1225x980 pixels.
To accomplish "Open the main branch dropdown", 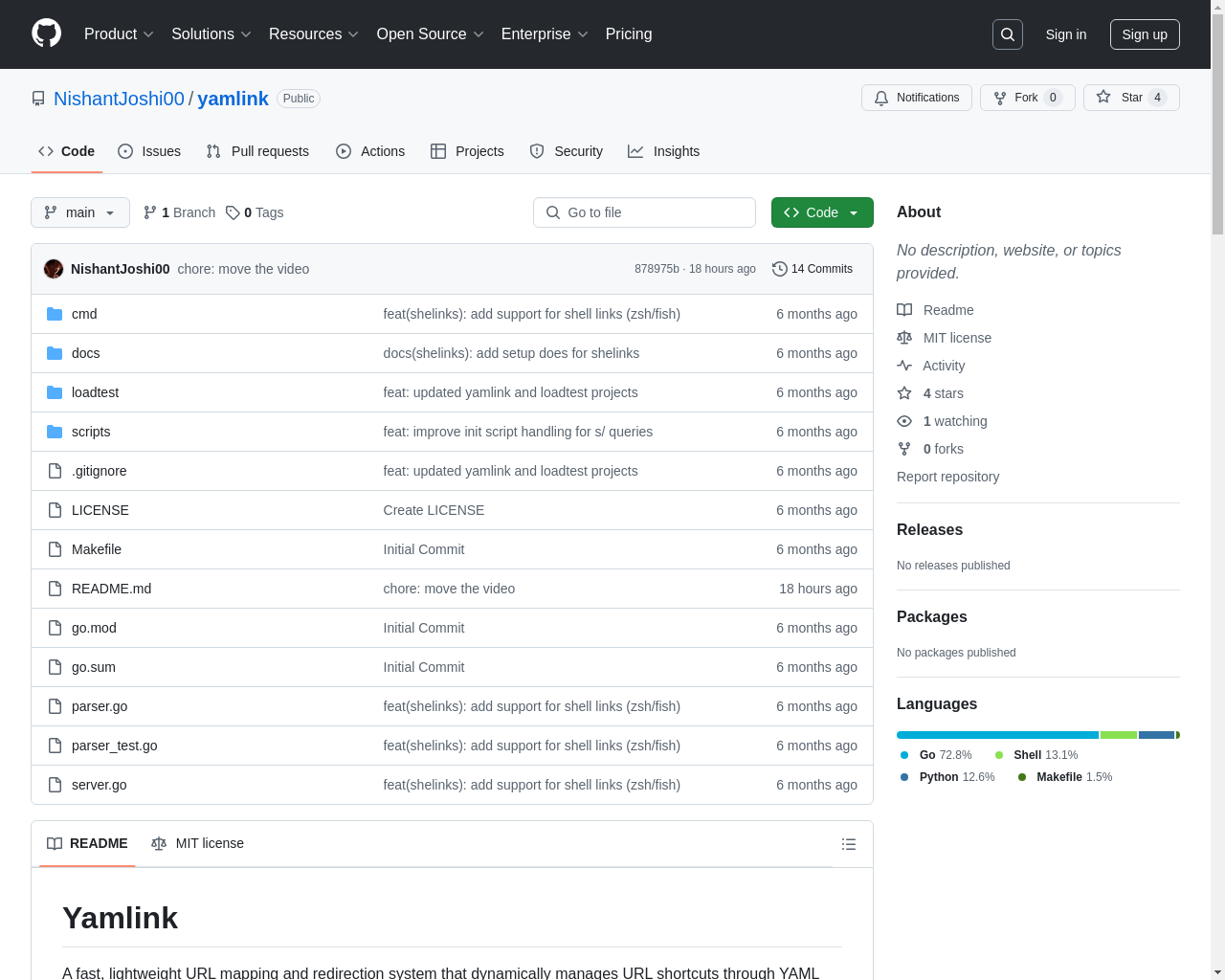I will tap(80, 212).
